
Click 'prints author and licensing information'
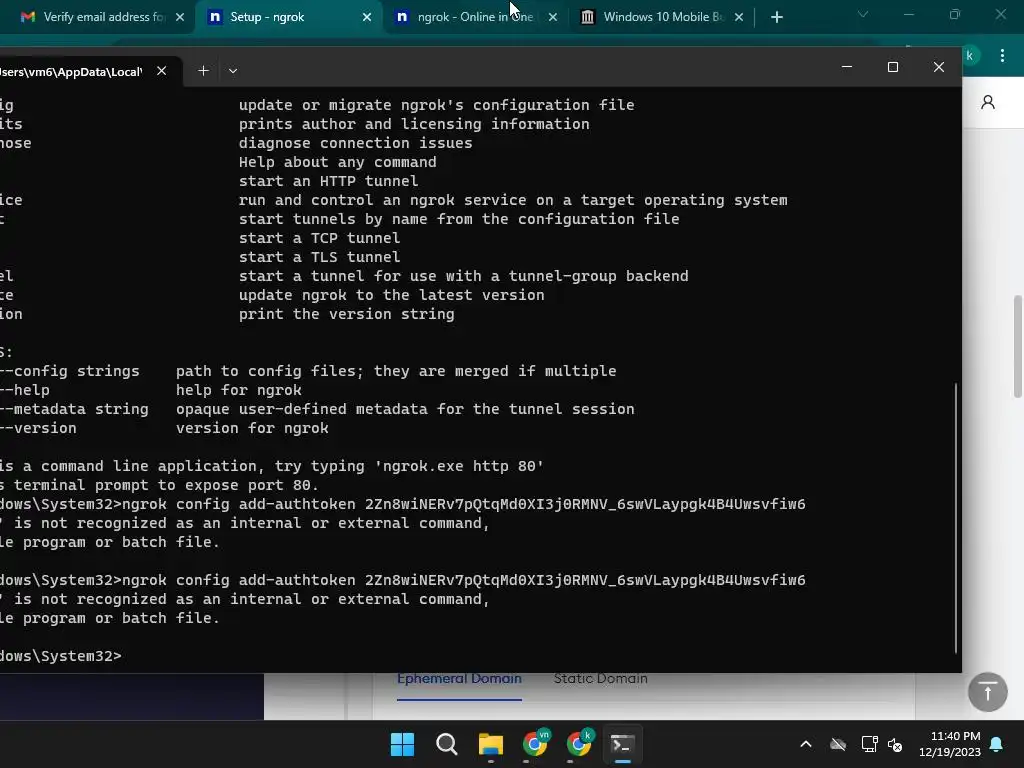coord(413,124)
